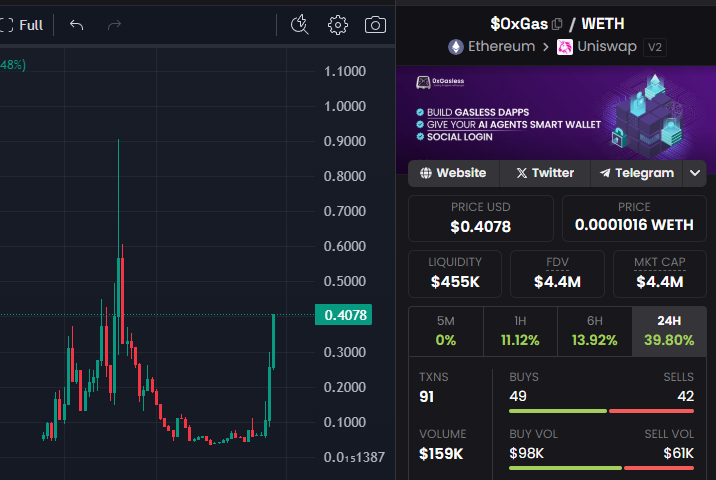716x480 pixels.
Task: Click the 0.5000 price axis label
Action: pyautogui.click(x=345, y=281)
